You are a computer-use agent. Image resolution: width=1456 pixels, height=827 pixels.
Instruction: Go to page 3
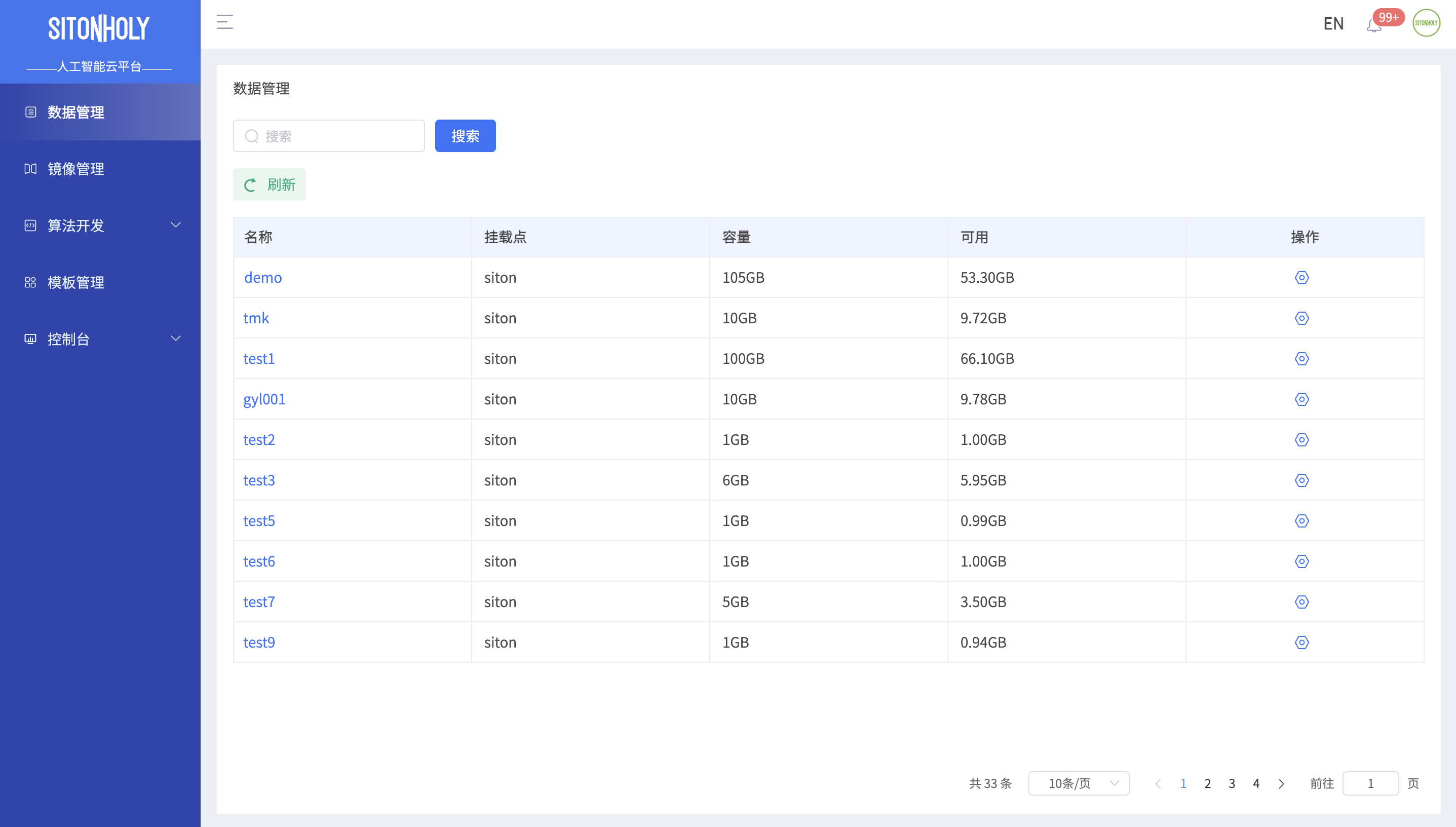click(x=1232, y=784)
